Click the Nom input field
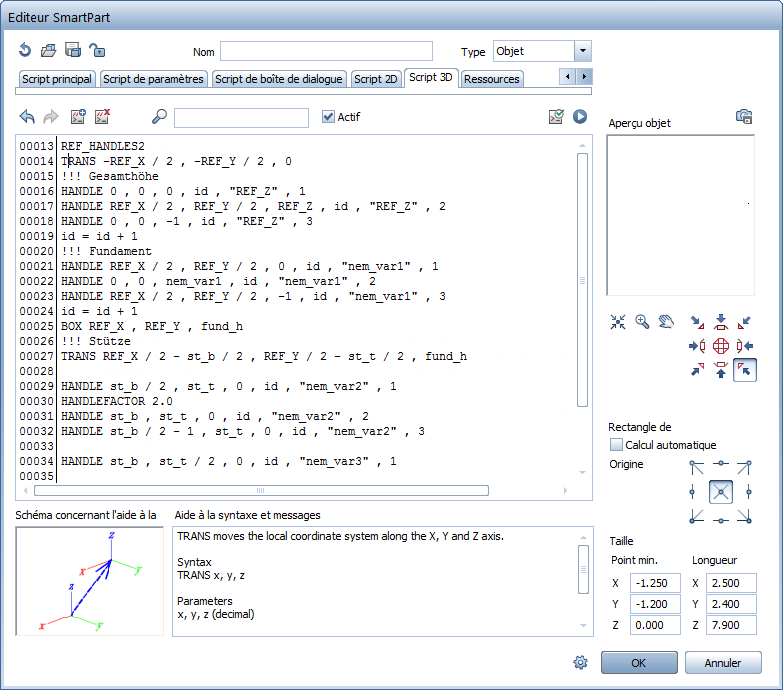The image size is (783, 690). click(327, 51)
